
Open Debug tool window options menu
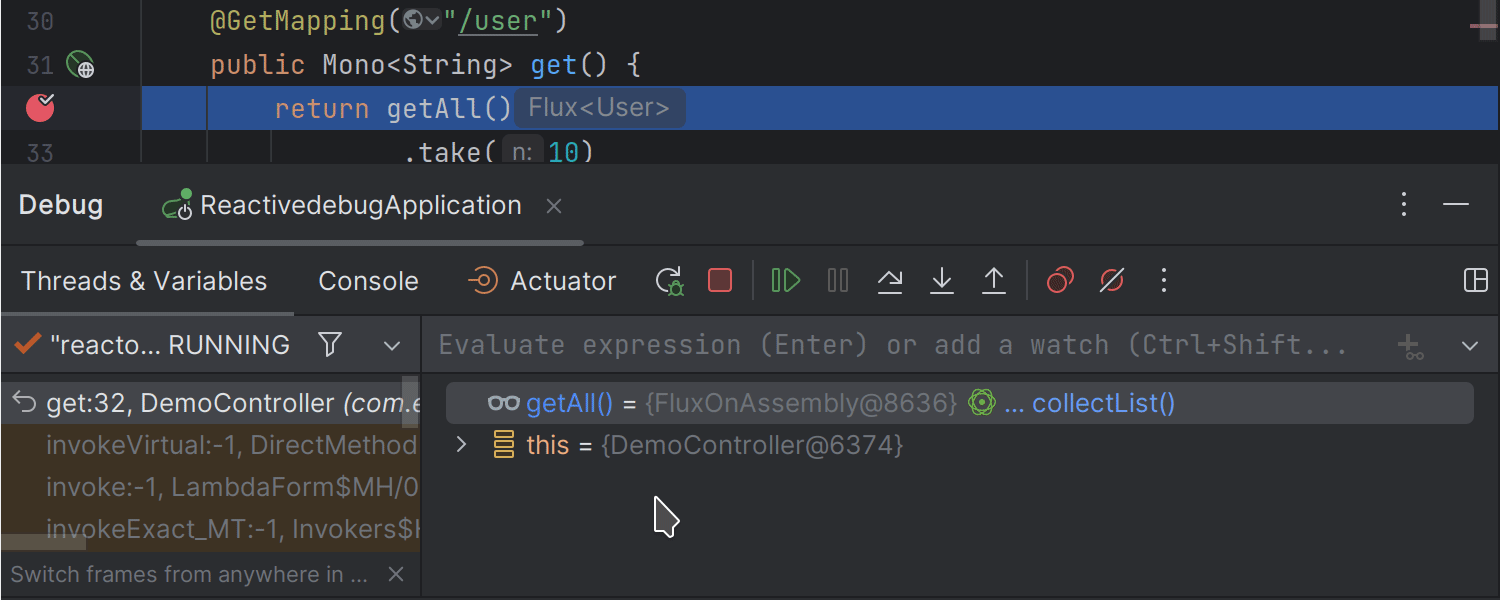coord(1404,205)
